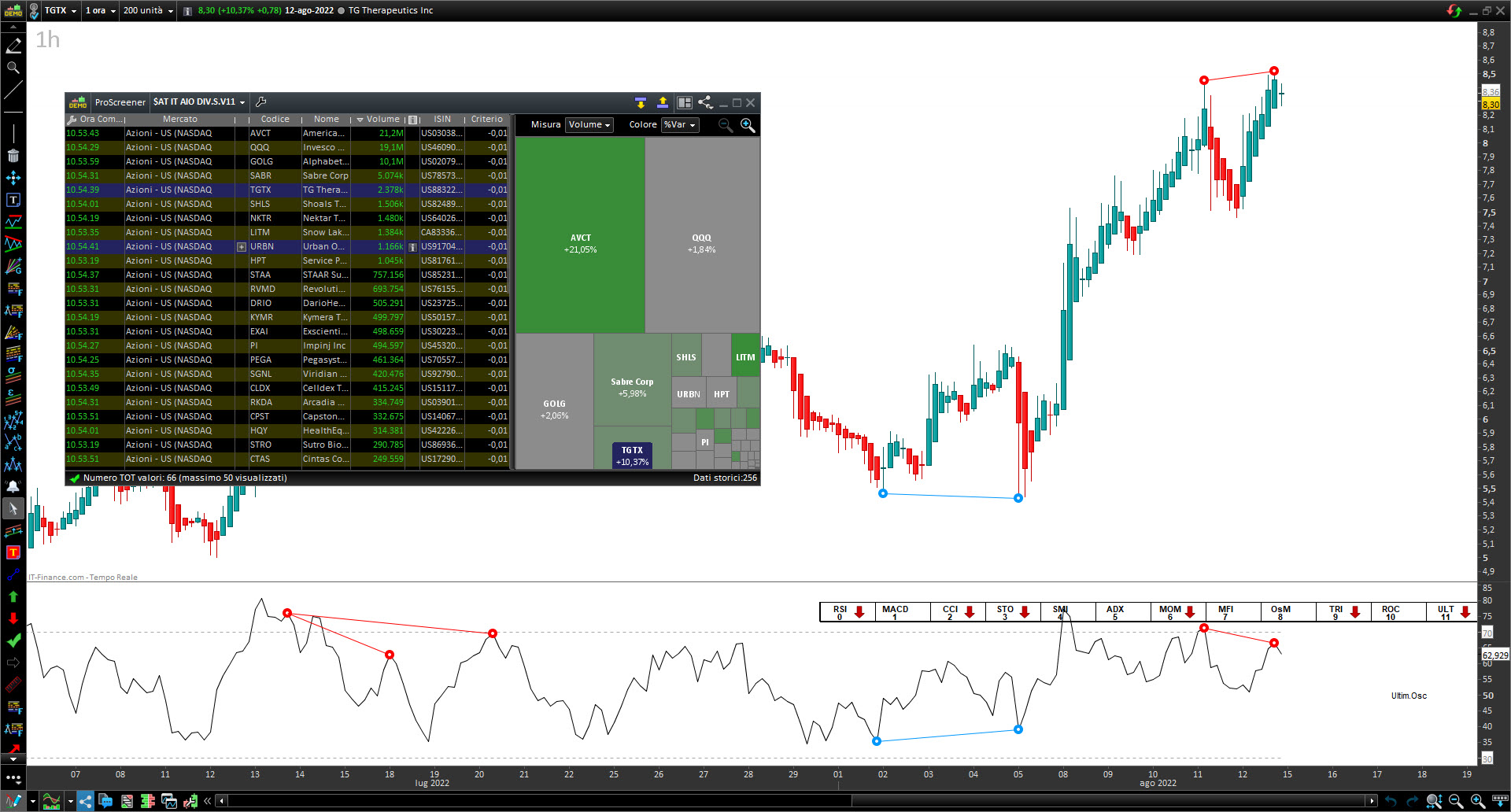
Task: Choose the mouse pointer cursor tool
Action: click(13, 508)
